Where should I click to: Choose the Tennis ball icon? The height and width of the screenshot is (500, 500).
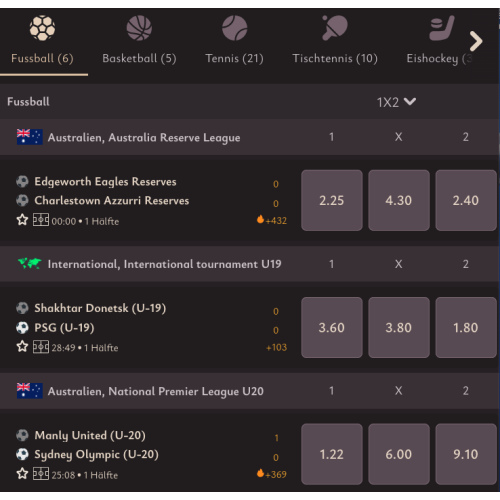click(x=235, y=28)
